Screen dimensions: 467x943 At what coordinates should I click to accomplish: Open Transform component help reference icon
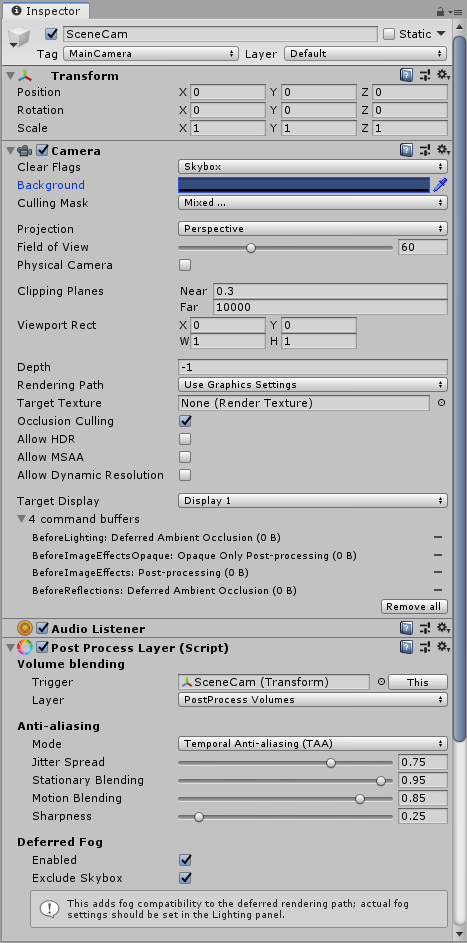coord(406,76)
